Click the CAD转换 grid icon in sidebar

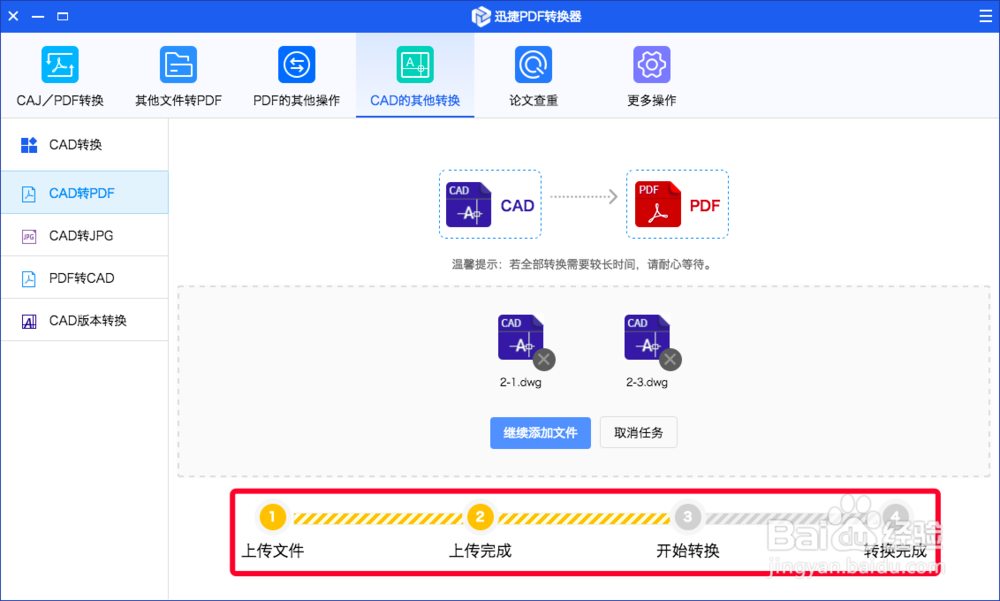click(29, 145)
